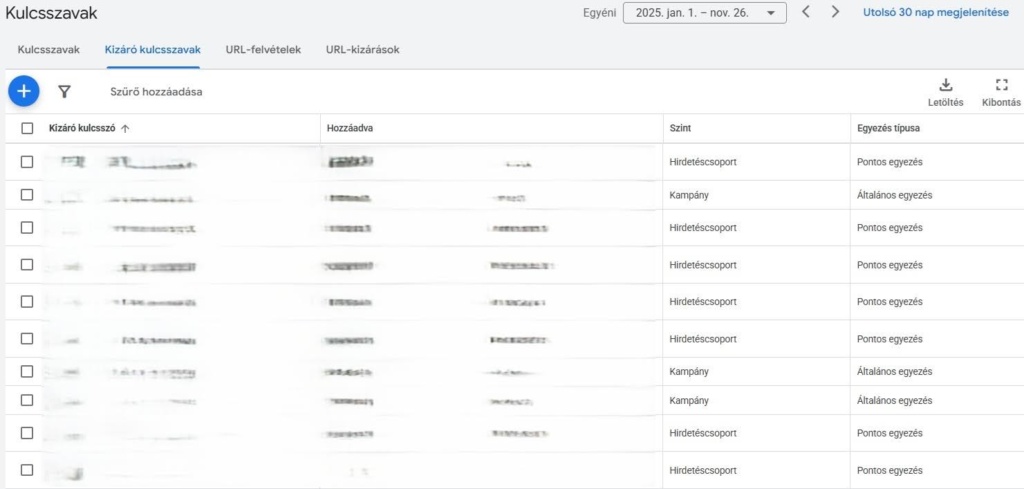Click Hirdetéscsoport in the first row
The height and width of the screenshot is (489, 1024).
[x=703, y=162]
